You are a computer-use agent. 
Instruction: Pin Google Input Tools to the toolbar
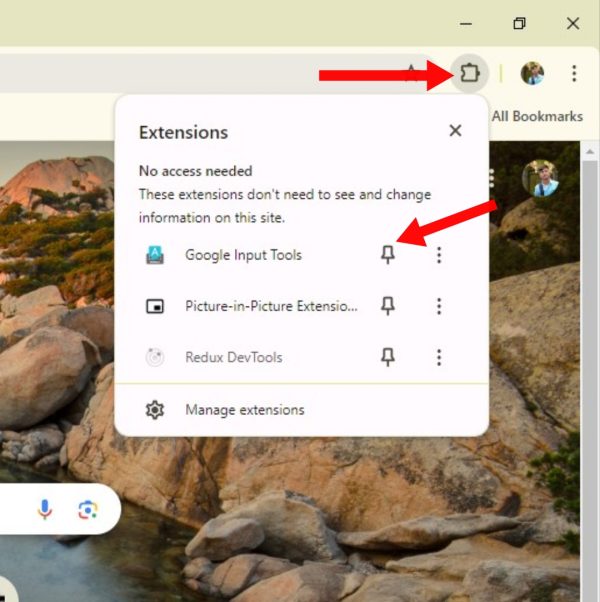click(x=388, y=255)
